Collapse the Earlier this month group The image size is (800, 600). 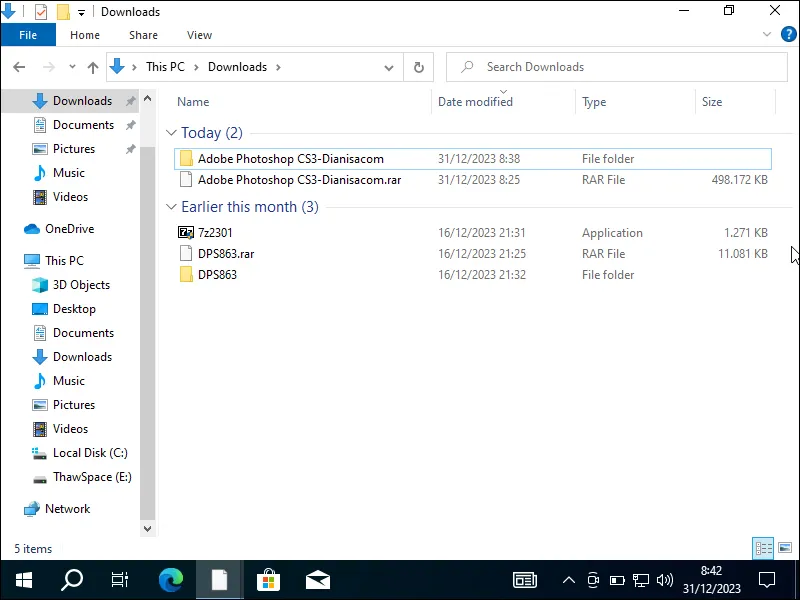coord(172,207)
